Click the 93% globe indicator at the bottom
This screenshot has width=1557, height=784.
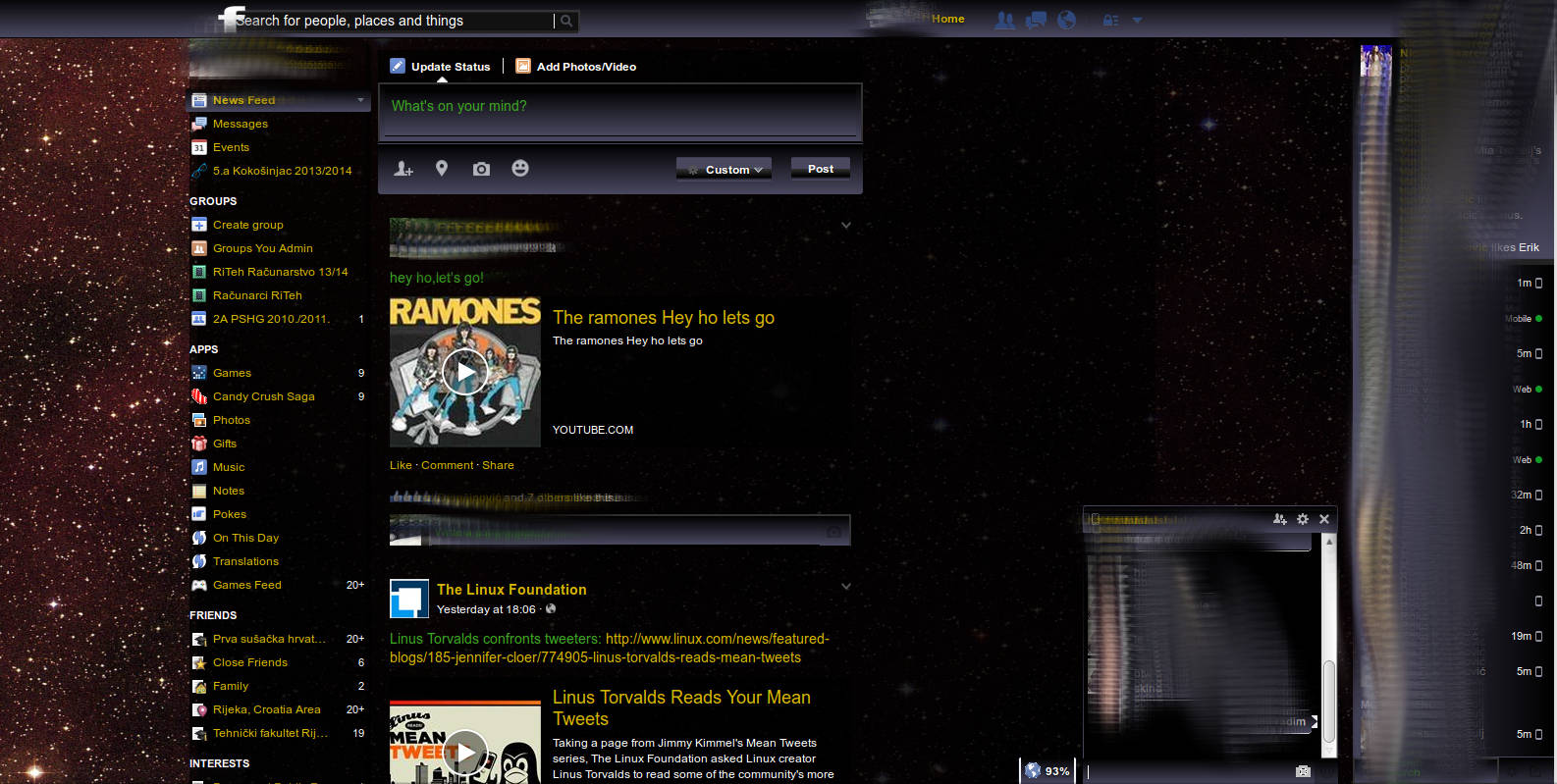tap(1047, 771)
